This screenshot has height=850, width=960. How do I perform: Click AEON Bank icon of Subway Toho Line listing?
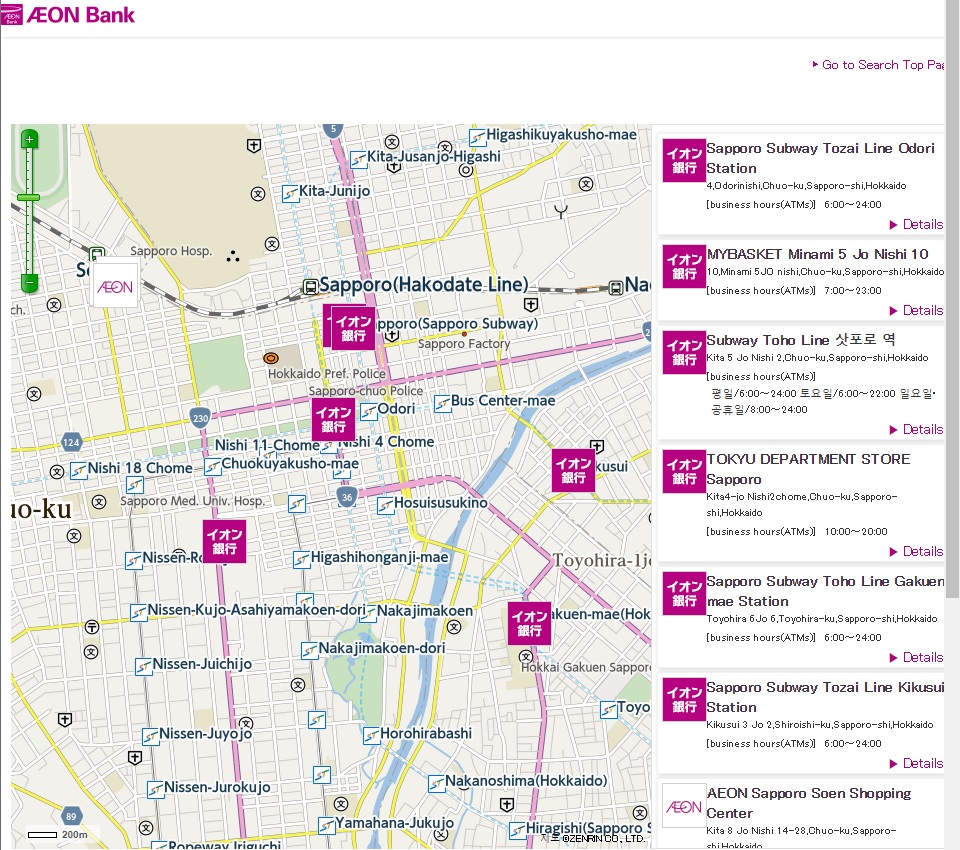click(684, 352)
